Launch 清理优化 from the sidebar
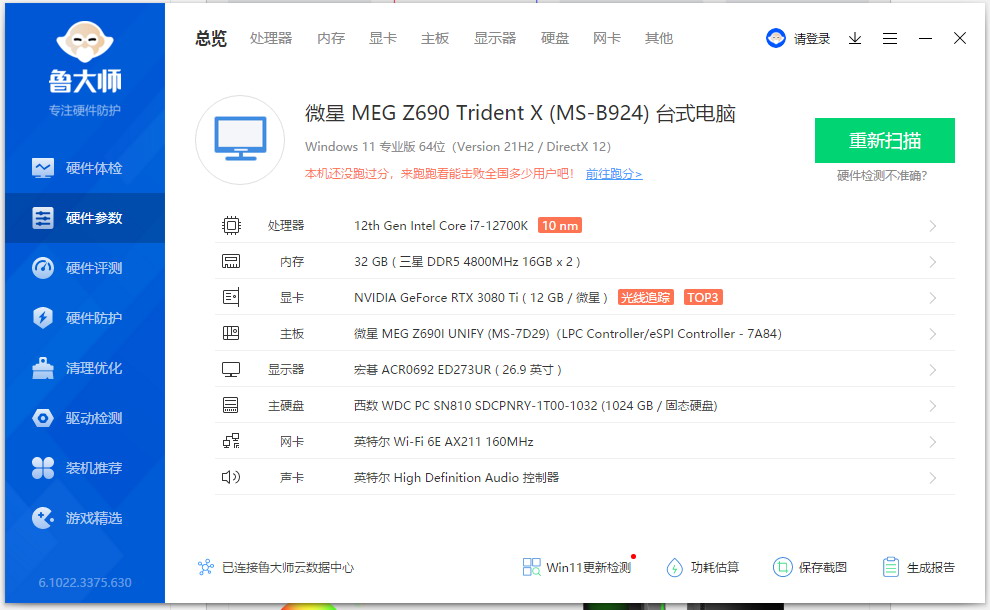The image size is (990, 610). tap(84, 368)
